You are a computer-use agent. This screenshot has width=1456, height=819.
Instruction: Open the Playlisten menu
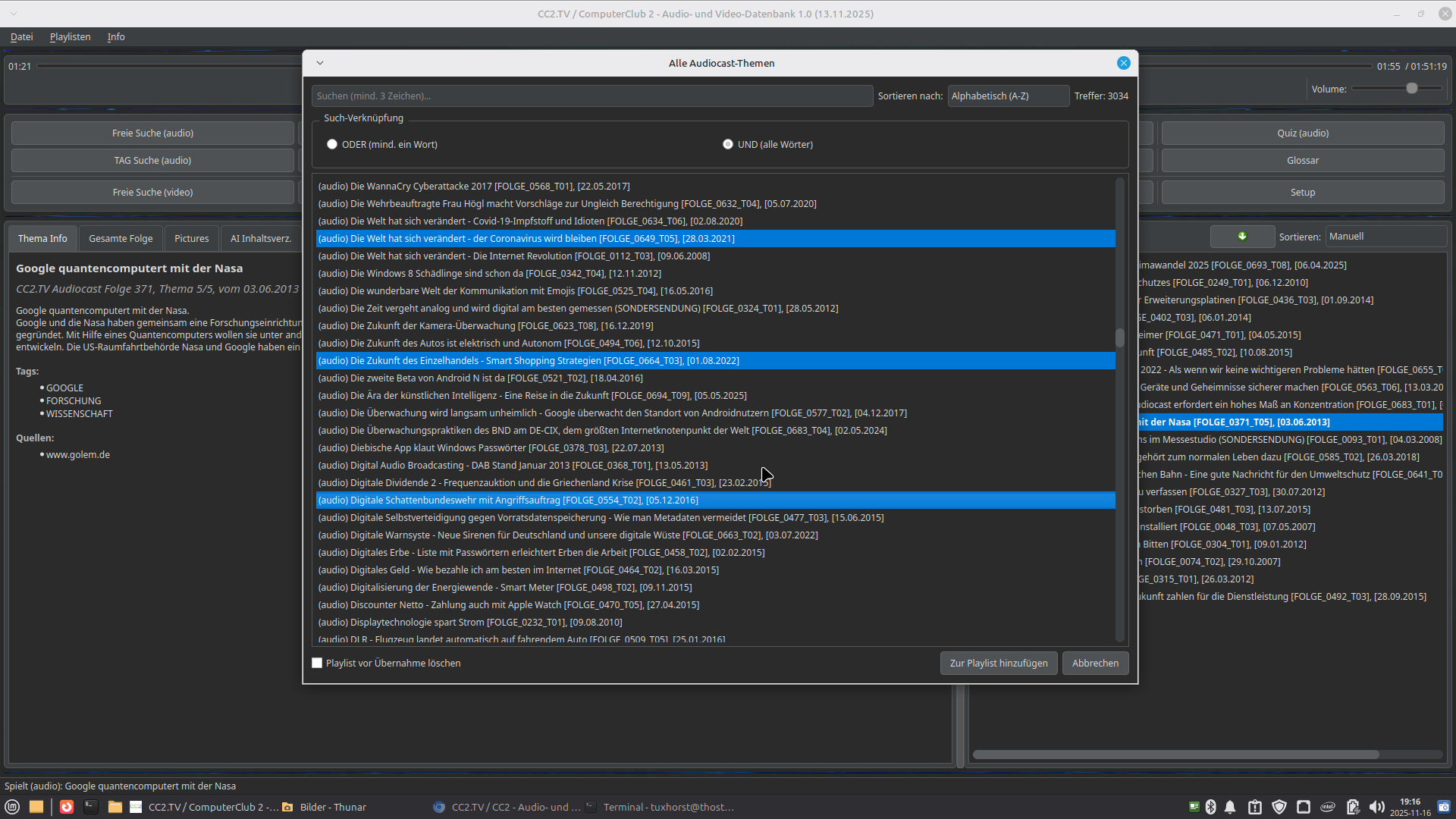[x=70, y=36]
